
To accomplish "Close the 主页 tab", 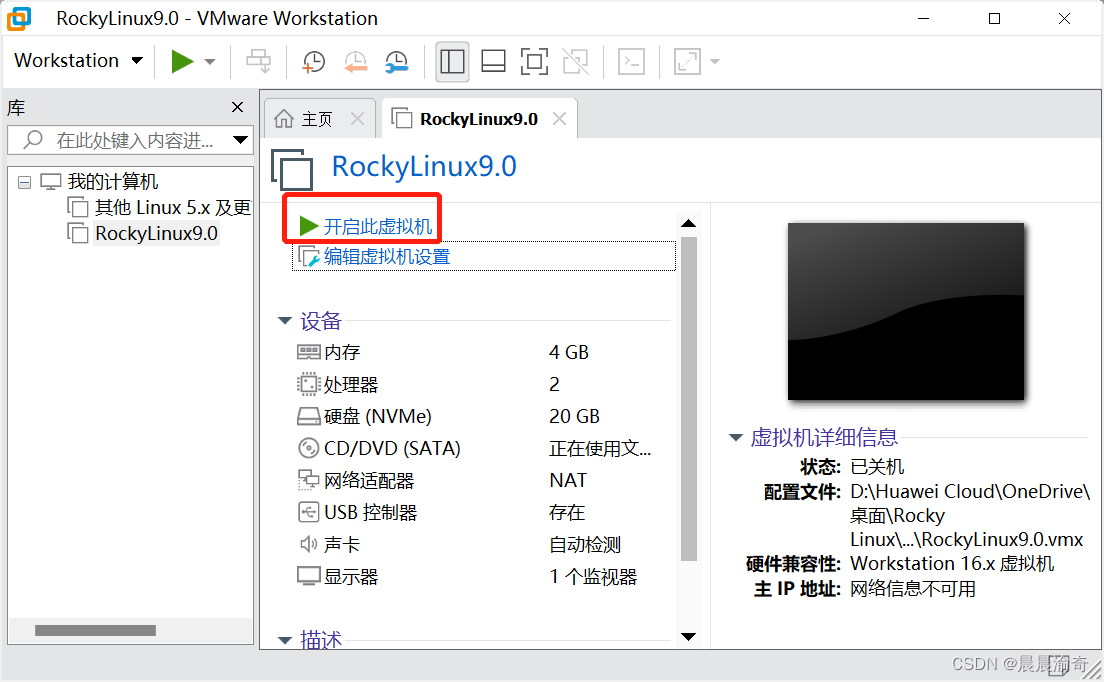I will (358, 119).
